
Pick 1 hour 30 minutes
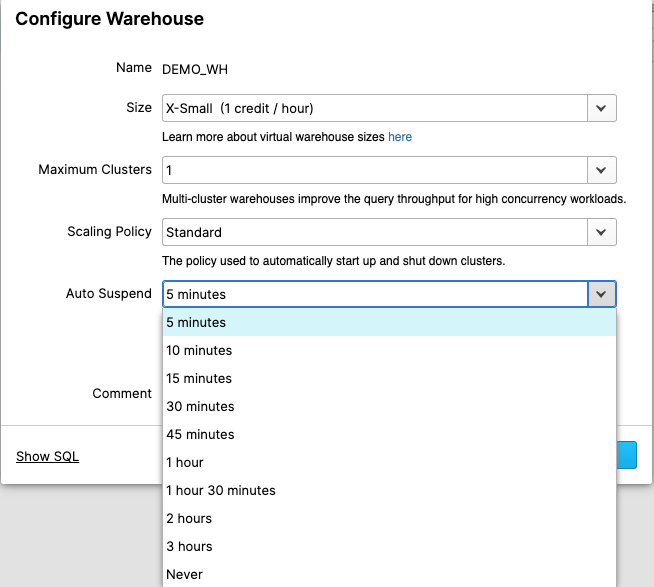pyautogui.click(x=389, y=490)
